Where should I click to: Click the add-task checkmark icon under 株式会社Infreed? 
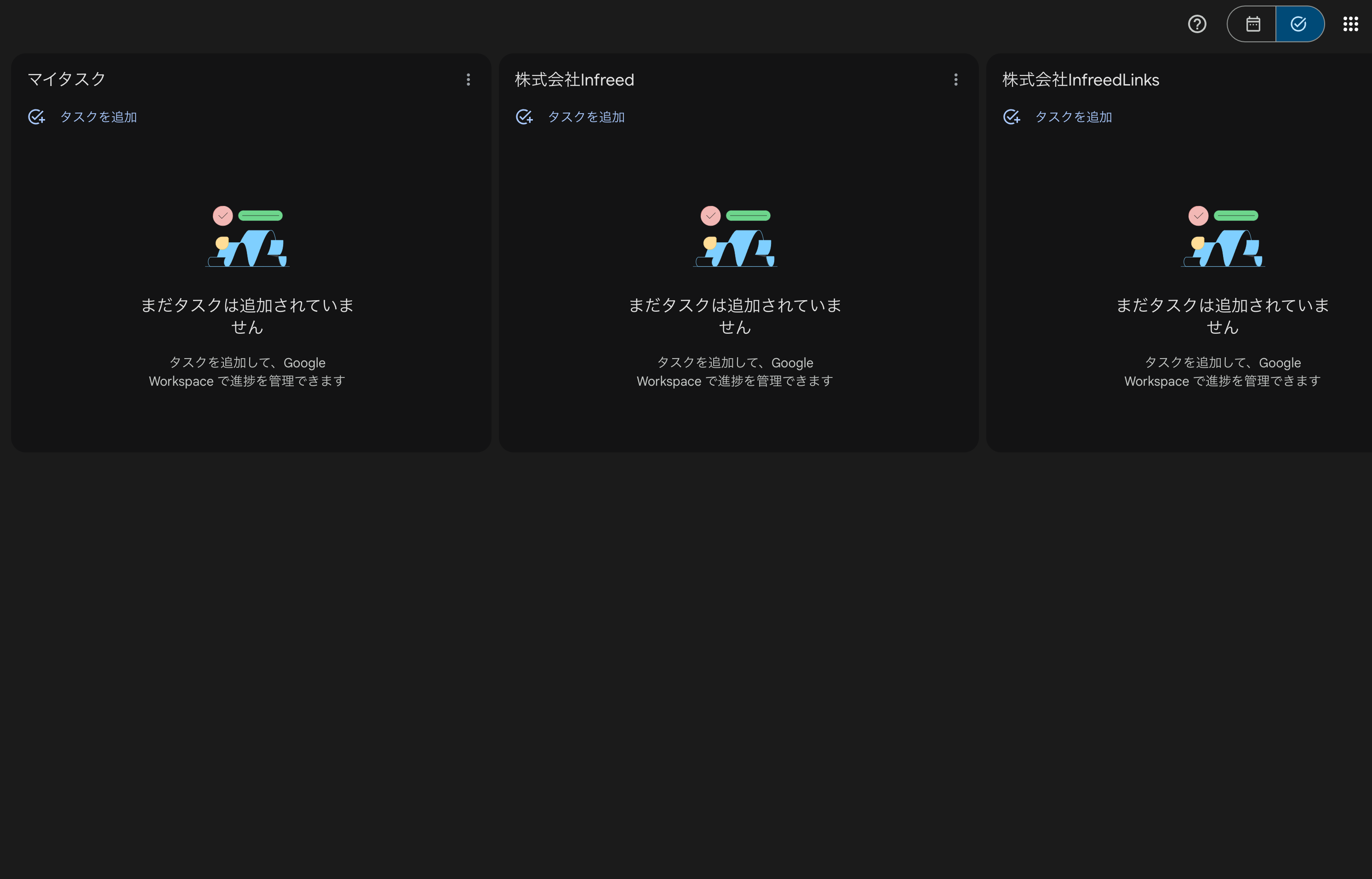coord(525,117)
